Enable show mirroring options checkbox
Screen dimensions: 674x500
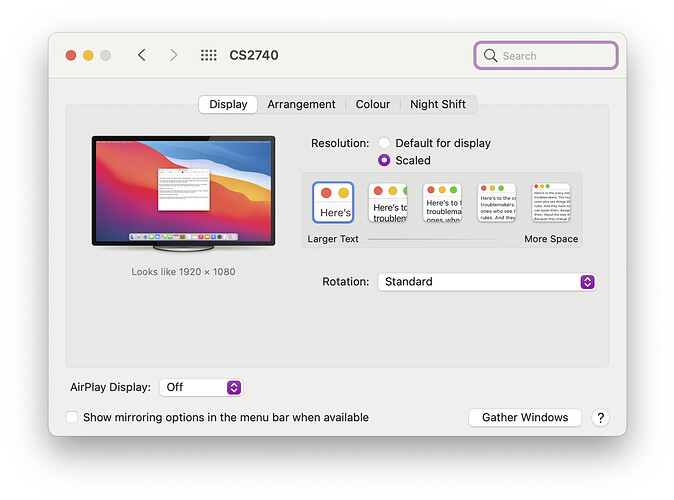tap(72, 417)
